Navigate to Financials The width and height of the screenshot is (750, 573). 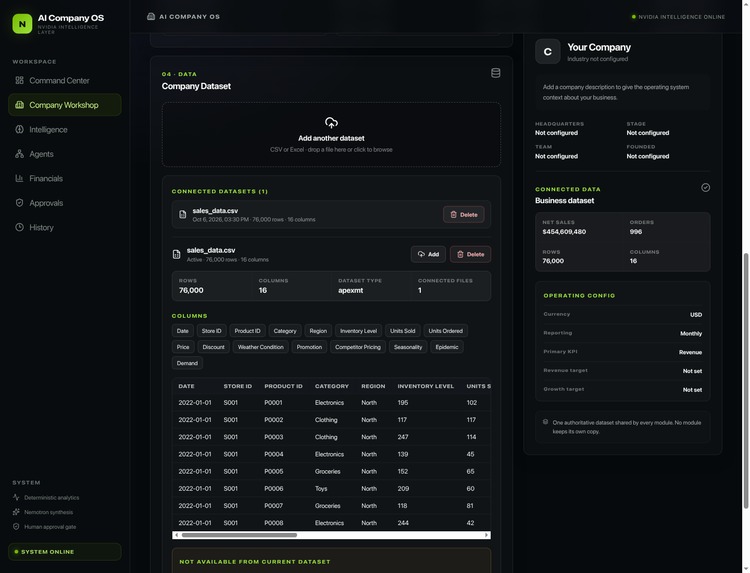pyautogui.click(x=65, y=178)
